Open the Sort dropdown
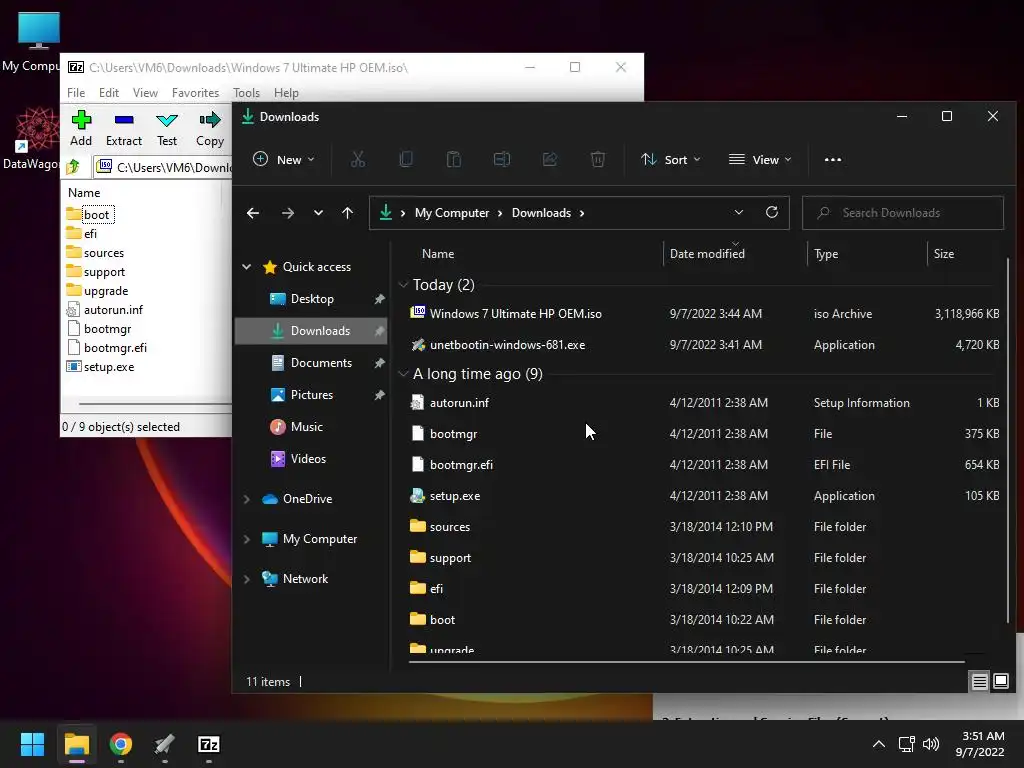This screenshot has height=768, width=1024. [x=671, y=159]
